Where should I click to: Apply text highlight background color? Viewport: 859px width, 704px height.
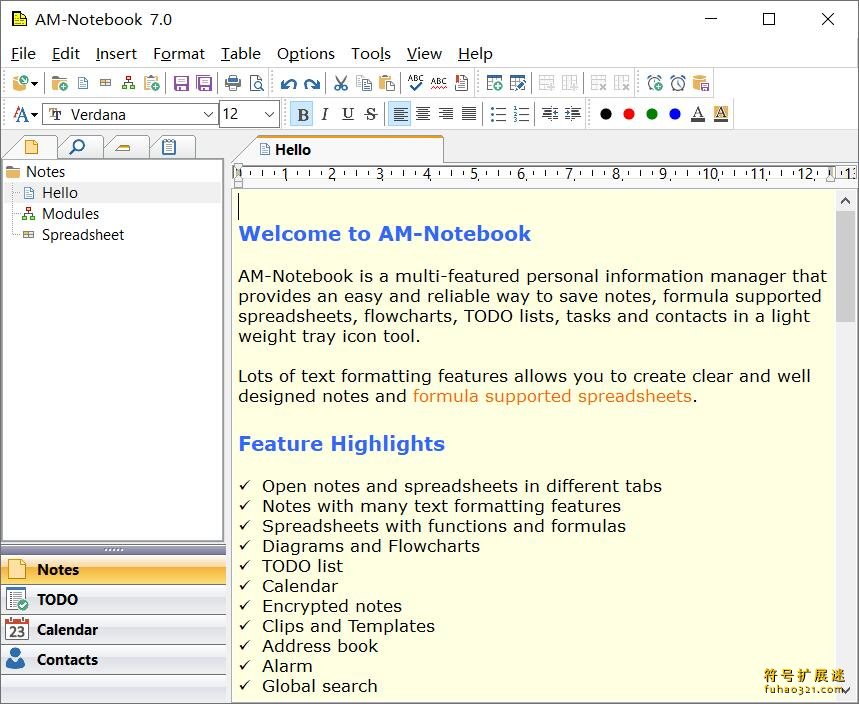click(721, 114)
